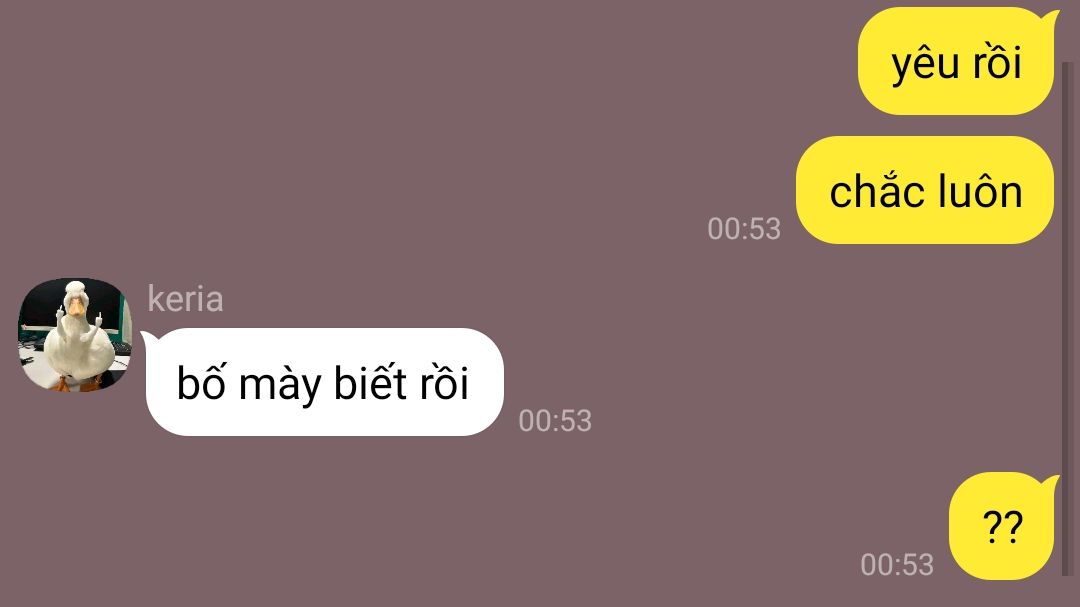Click the word "mày" in the white bubble

pyautogui.click(x=279, y=386)
